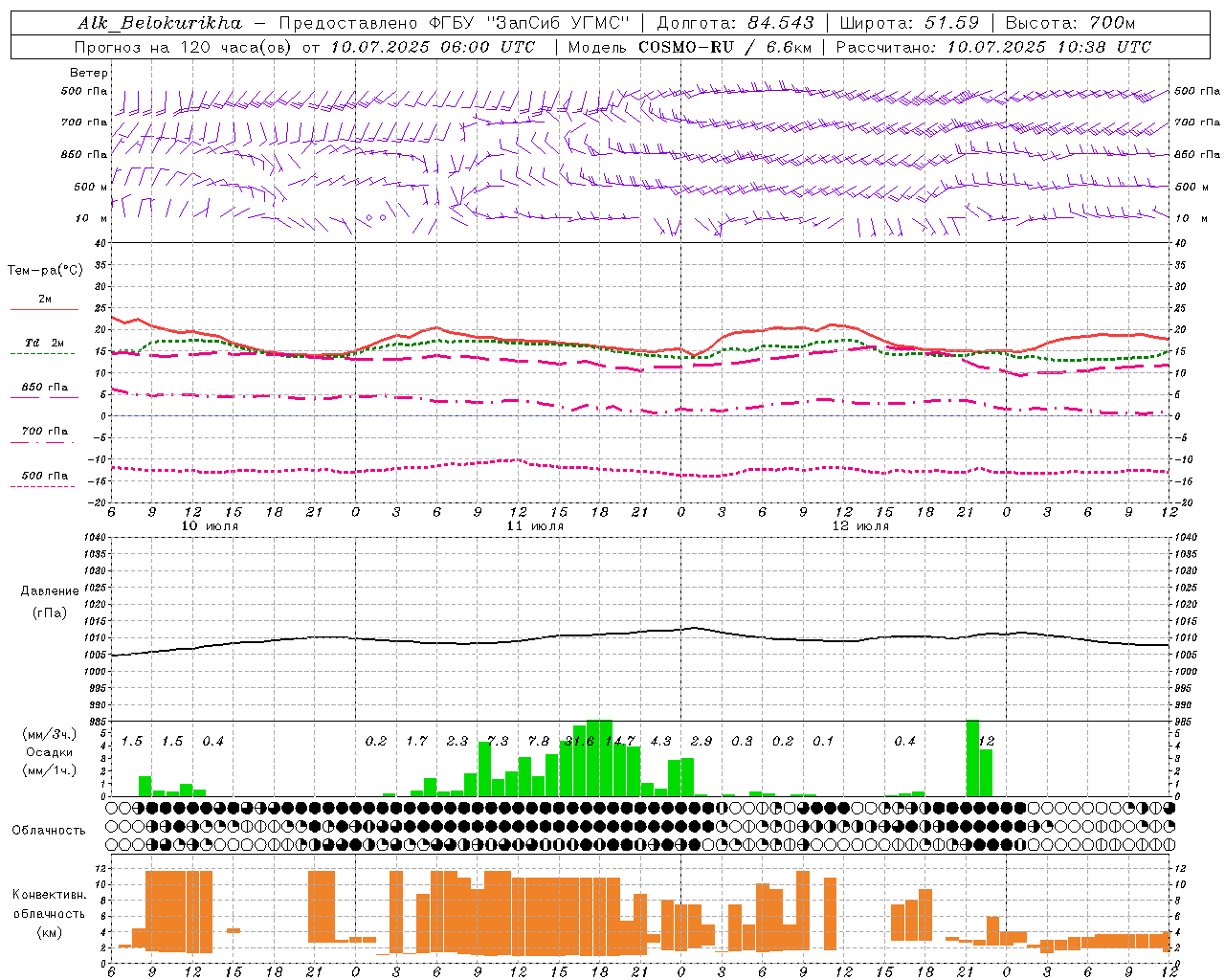
Task: Select the date label 10 июля
Action: 210,526
